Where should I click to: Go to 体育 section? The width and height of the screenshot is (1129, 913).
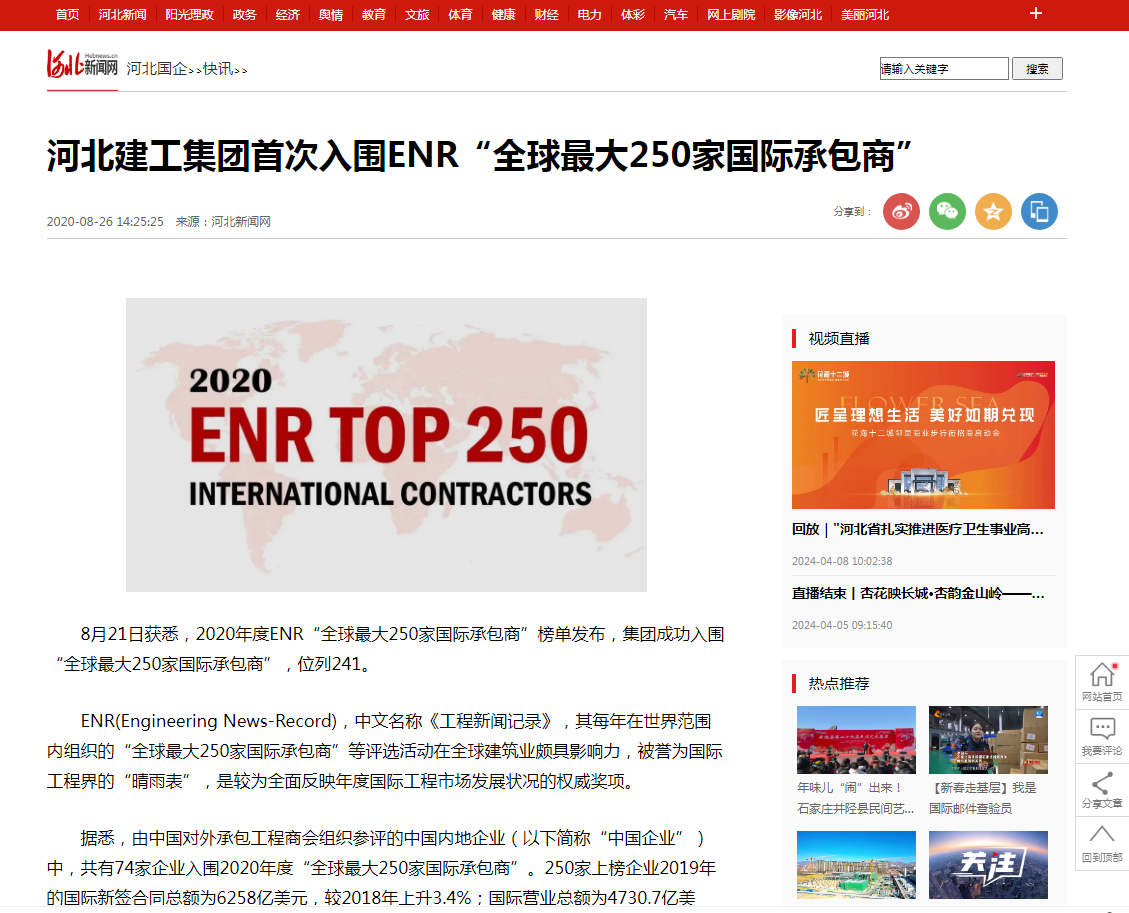(460, 14)
